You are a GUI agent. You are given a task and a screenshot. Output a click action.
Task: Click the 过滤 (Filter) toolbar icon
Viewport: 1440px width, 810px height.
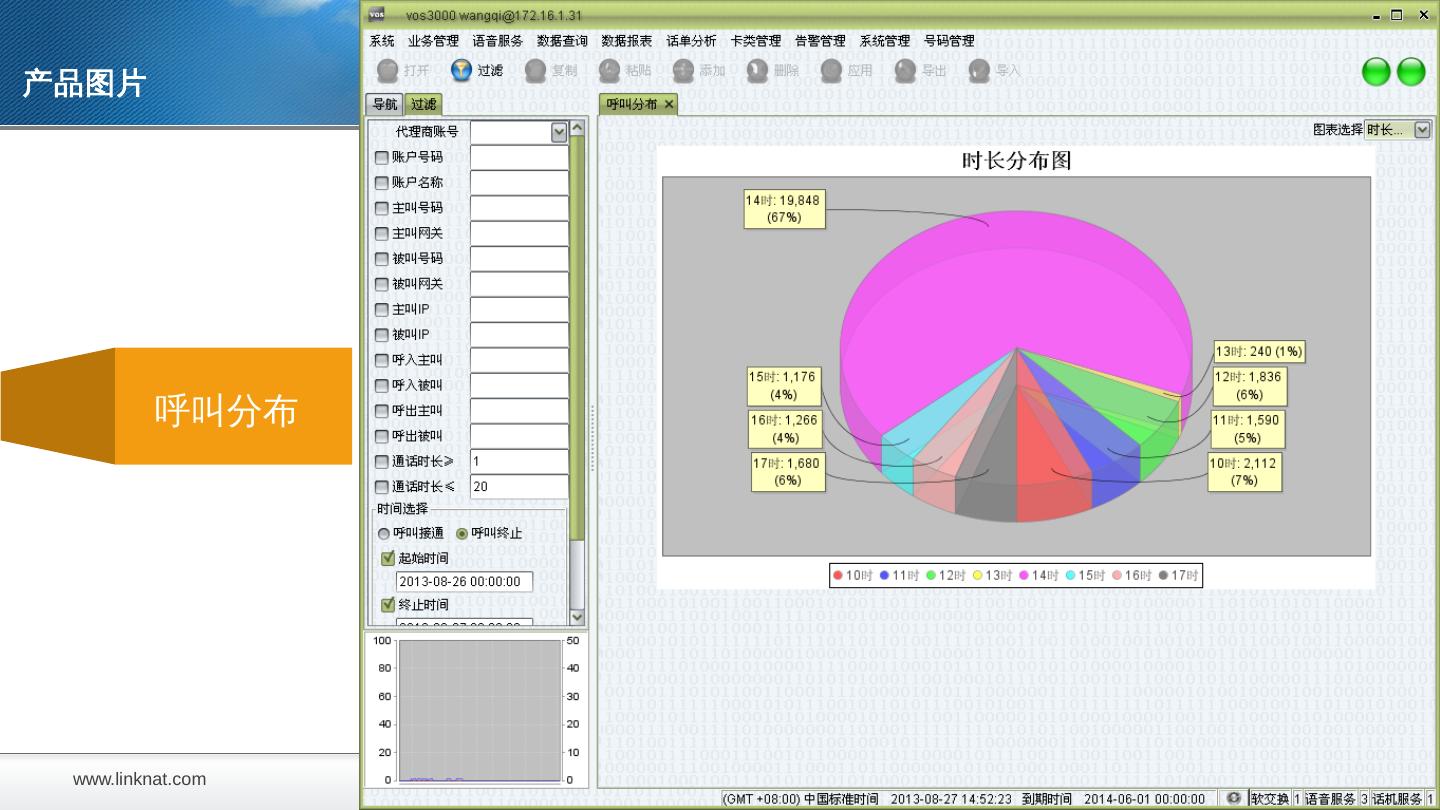tap(461, 71)
